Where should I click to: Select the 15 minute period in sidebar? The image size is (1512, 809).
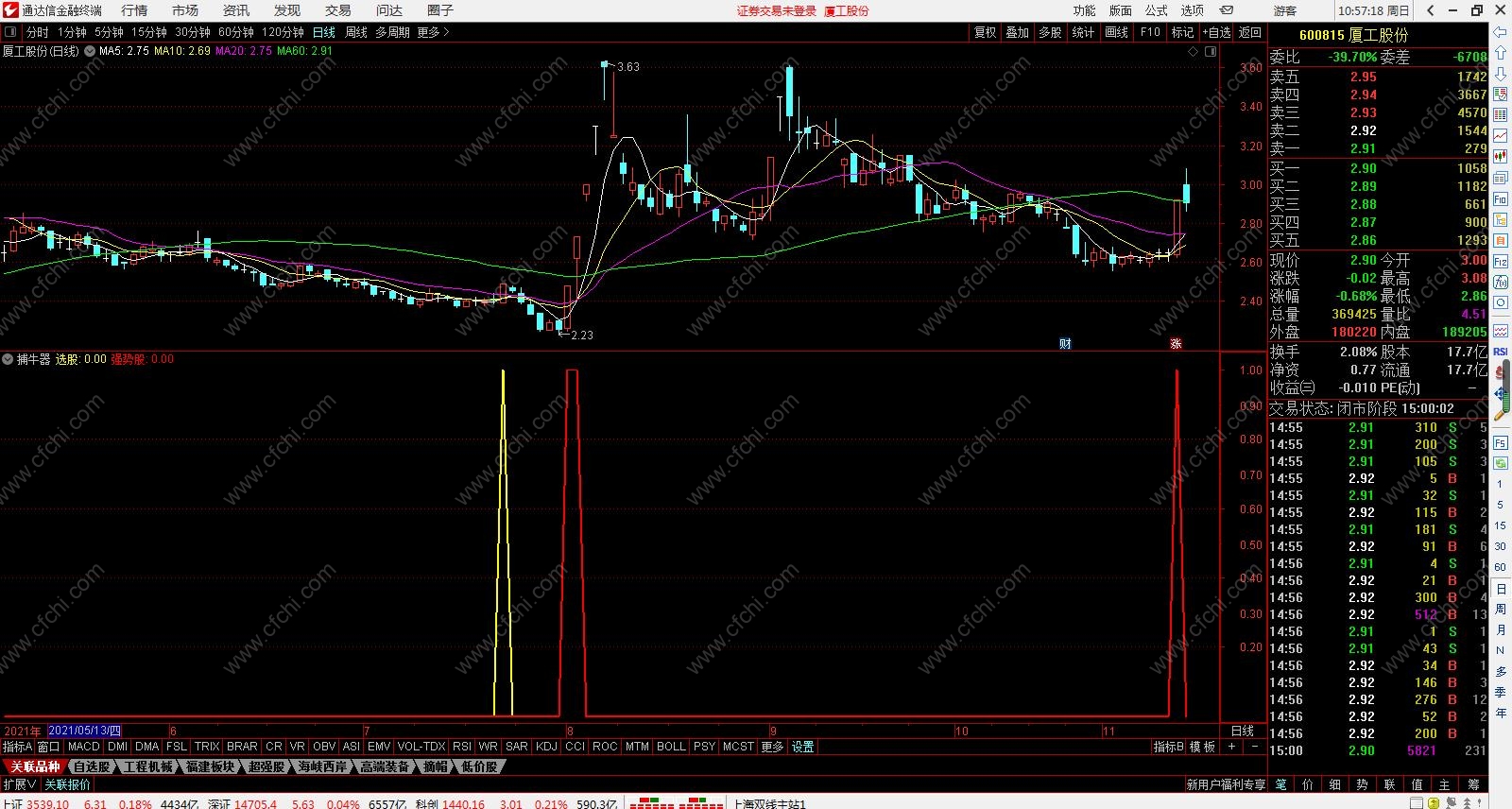pyautogui.click(x=1501, y=525)
